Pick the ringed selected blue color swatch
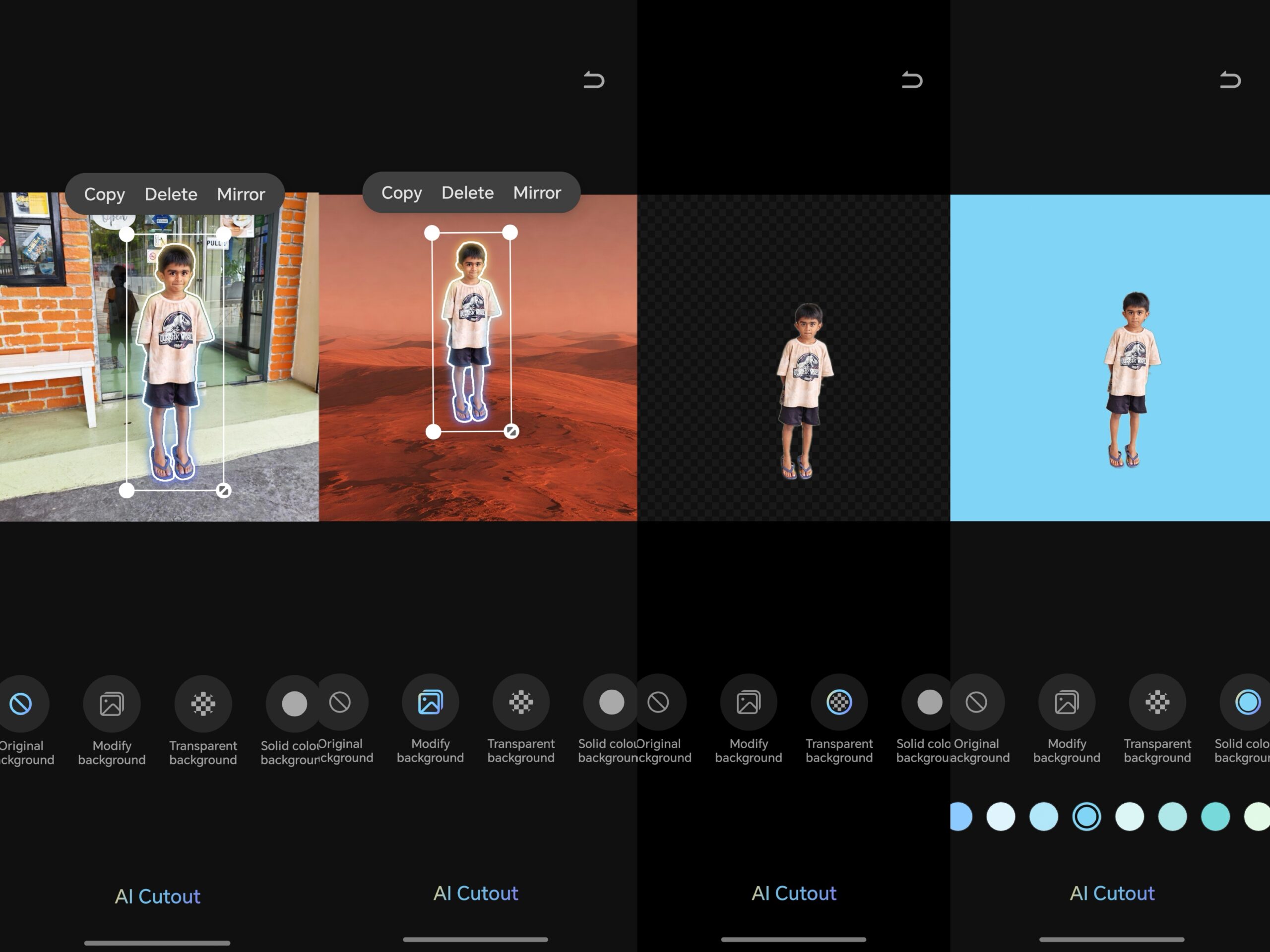1270x952 pixels. 1086,817
